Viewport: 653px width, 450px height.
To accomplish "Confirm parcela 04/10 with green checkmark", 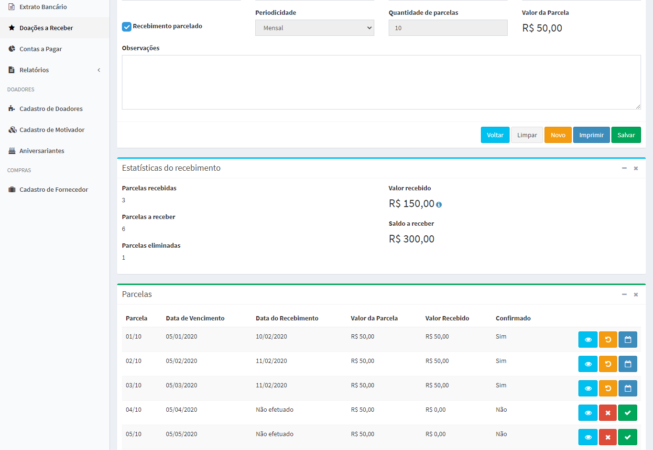I will click(x=628, y=412).
